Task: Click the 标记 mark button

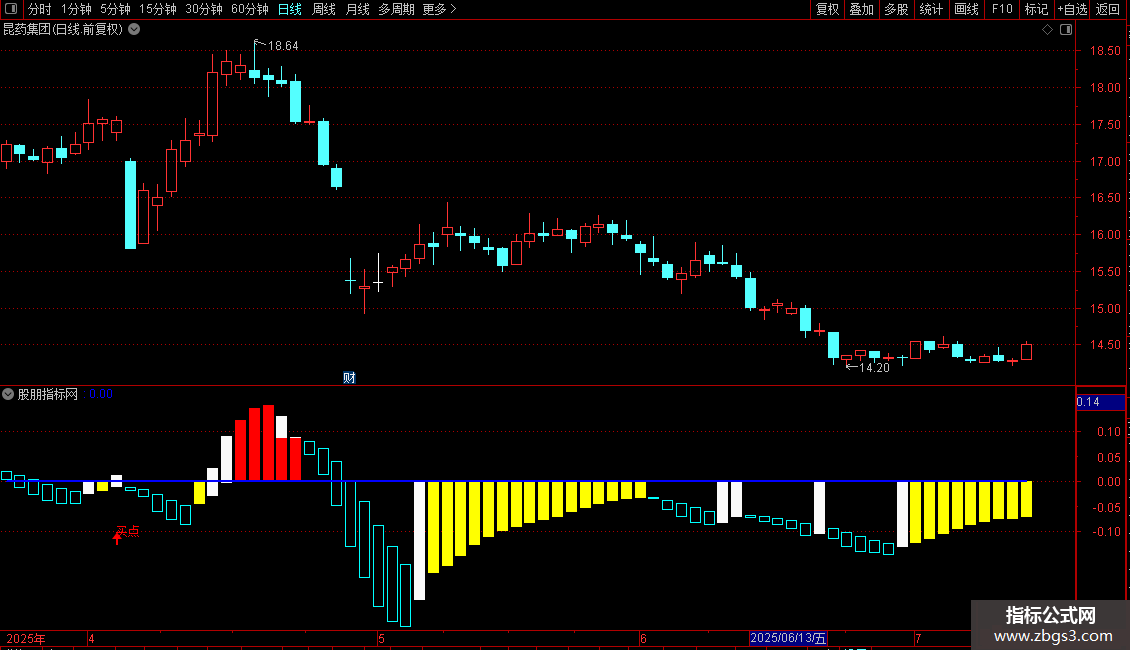Action: tap(1036, 9)
